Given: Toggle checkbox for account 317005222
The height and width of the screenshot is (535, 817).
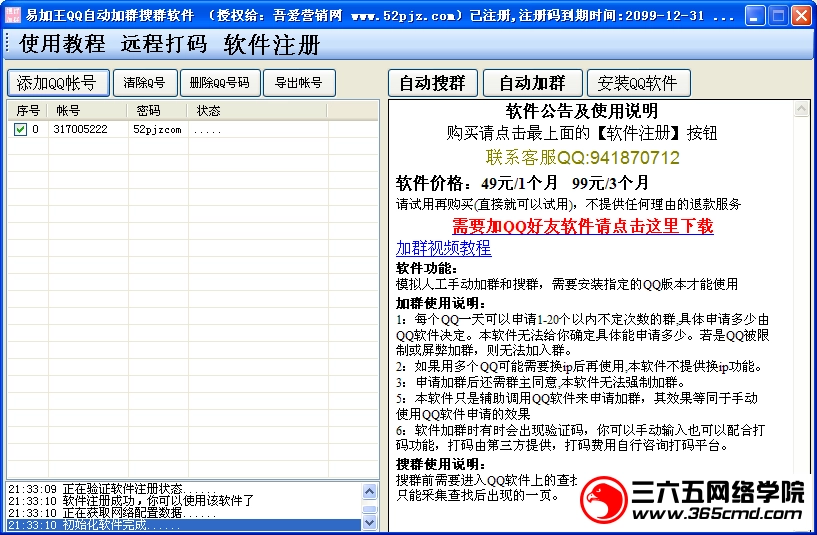Looking at the screenshot, I should [20, 129].
